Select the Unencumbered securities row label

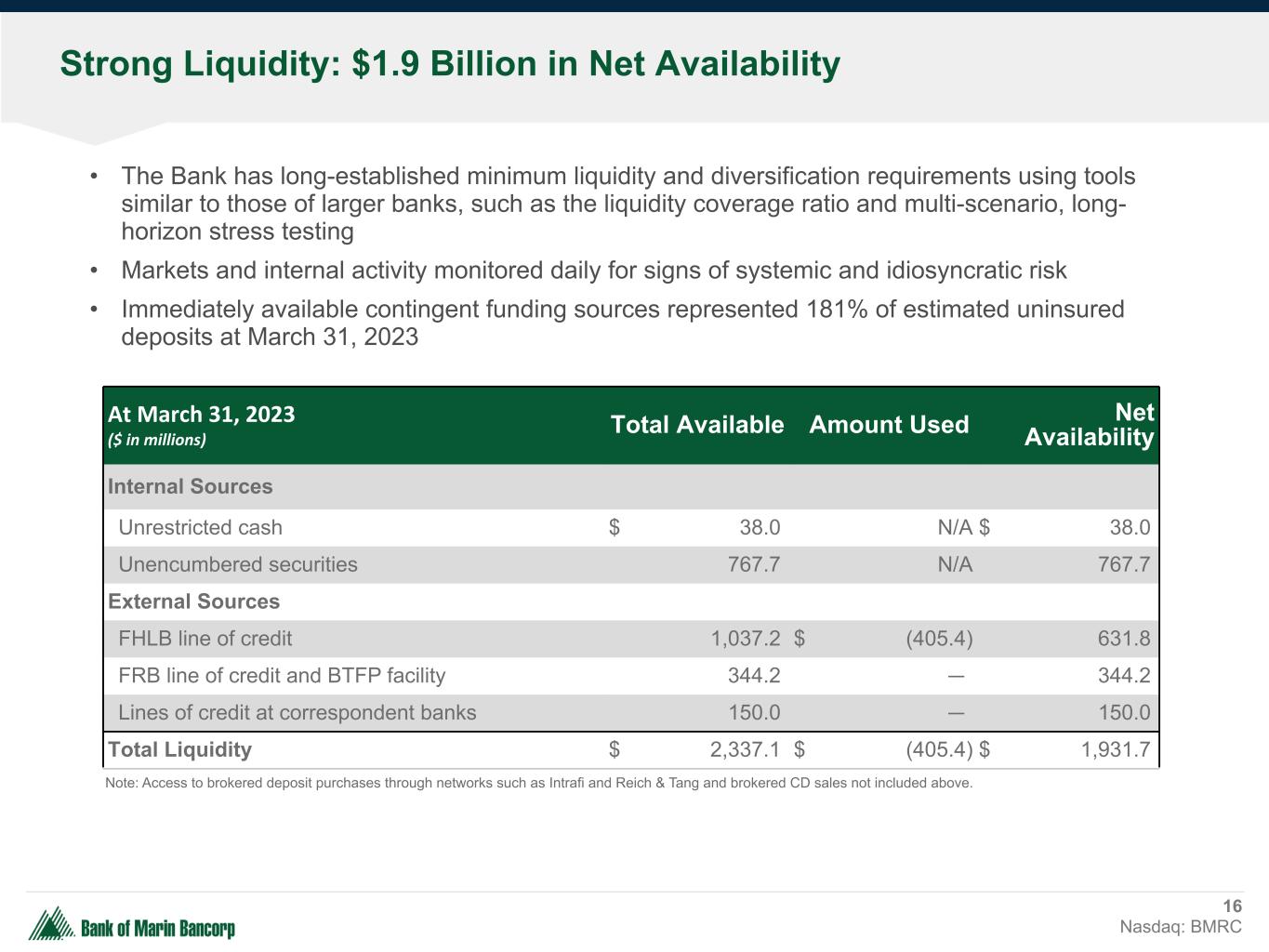[237, 564]
